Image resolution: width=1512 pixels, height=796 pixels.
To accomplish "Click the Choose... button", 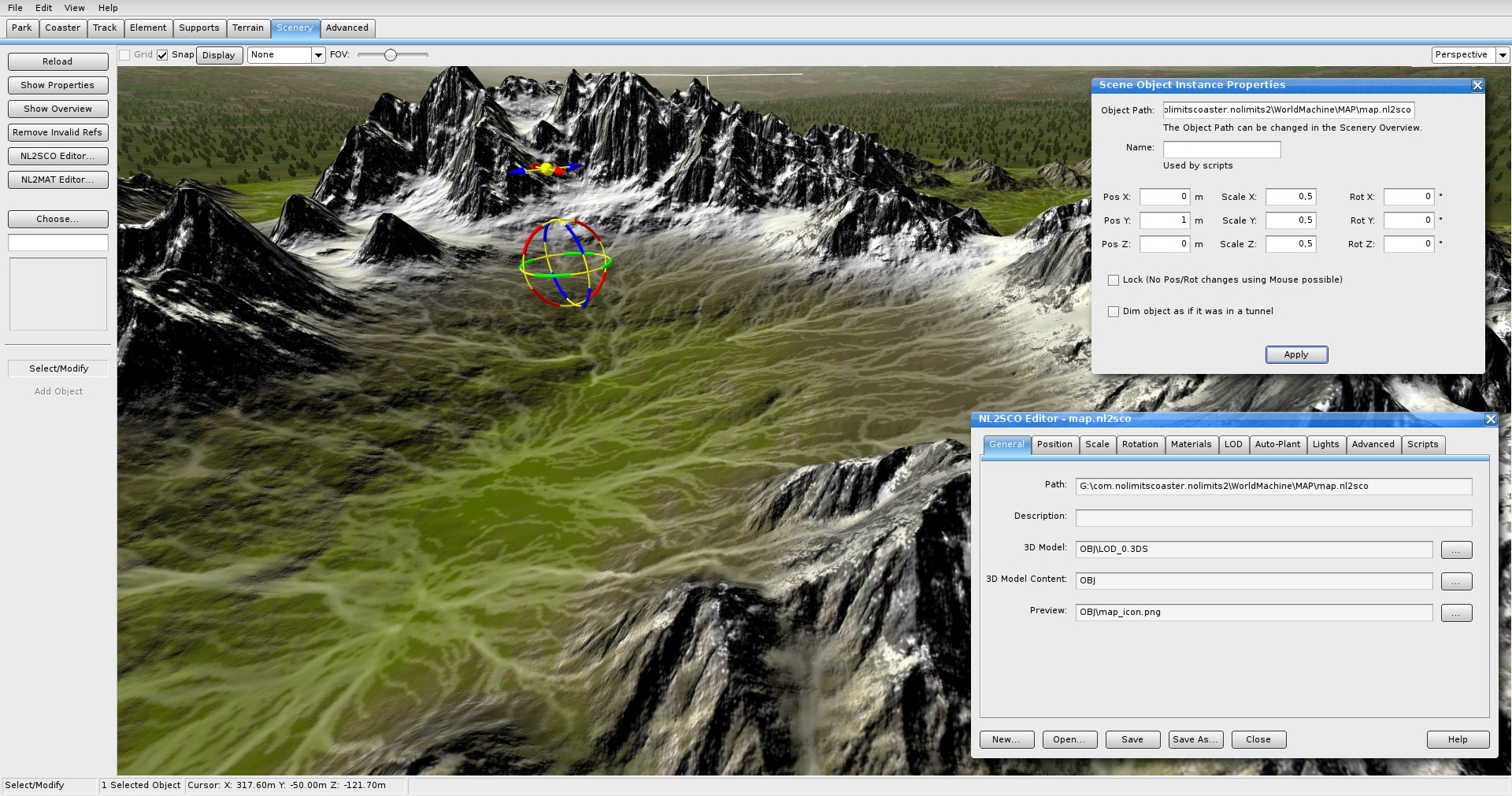I will click(57, 219).
